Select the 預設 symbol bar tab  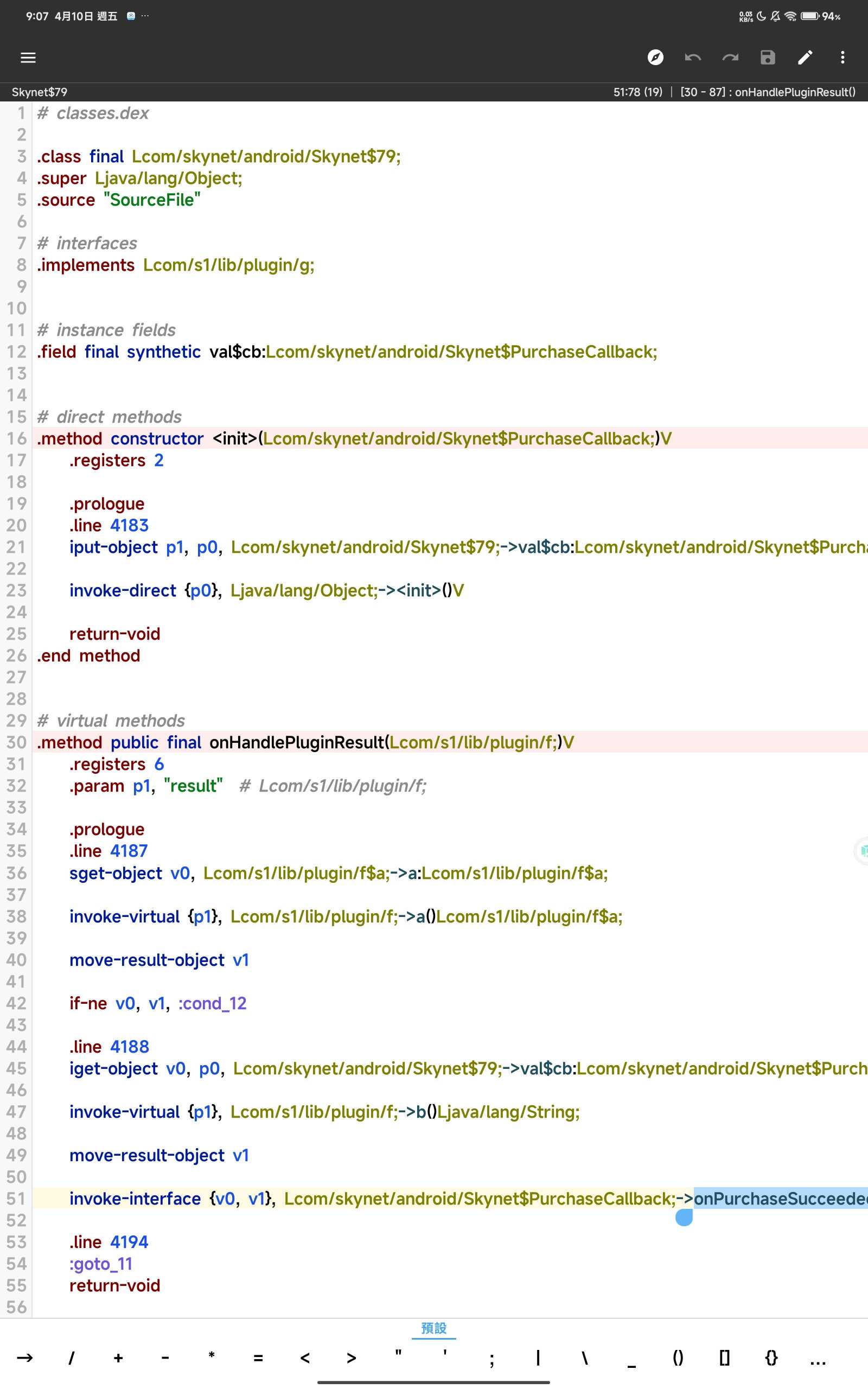tap(433, 1328)
